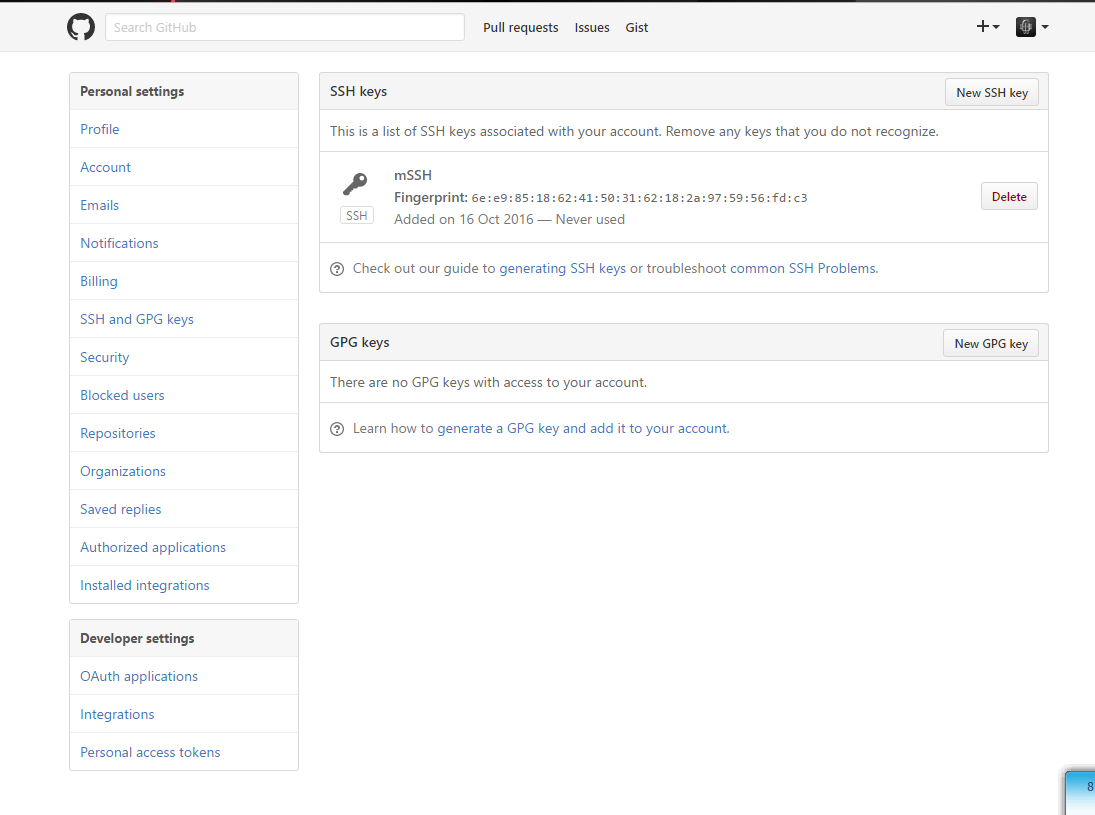Click the SSH key icon beside mSSH
The image size is (1095, 815).
click(x=355, y=184)
